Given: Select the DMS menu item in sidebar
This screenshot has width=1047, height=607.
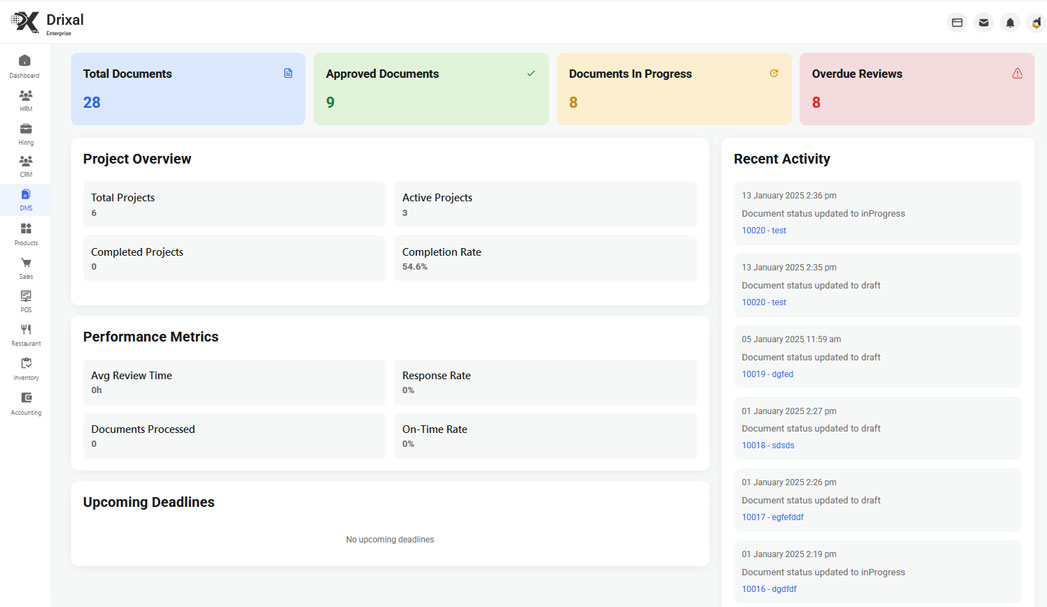Looking at the screenshot, I should (25, 196).
